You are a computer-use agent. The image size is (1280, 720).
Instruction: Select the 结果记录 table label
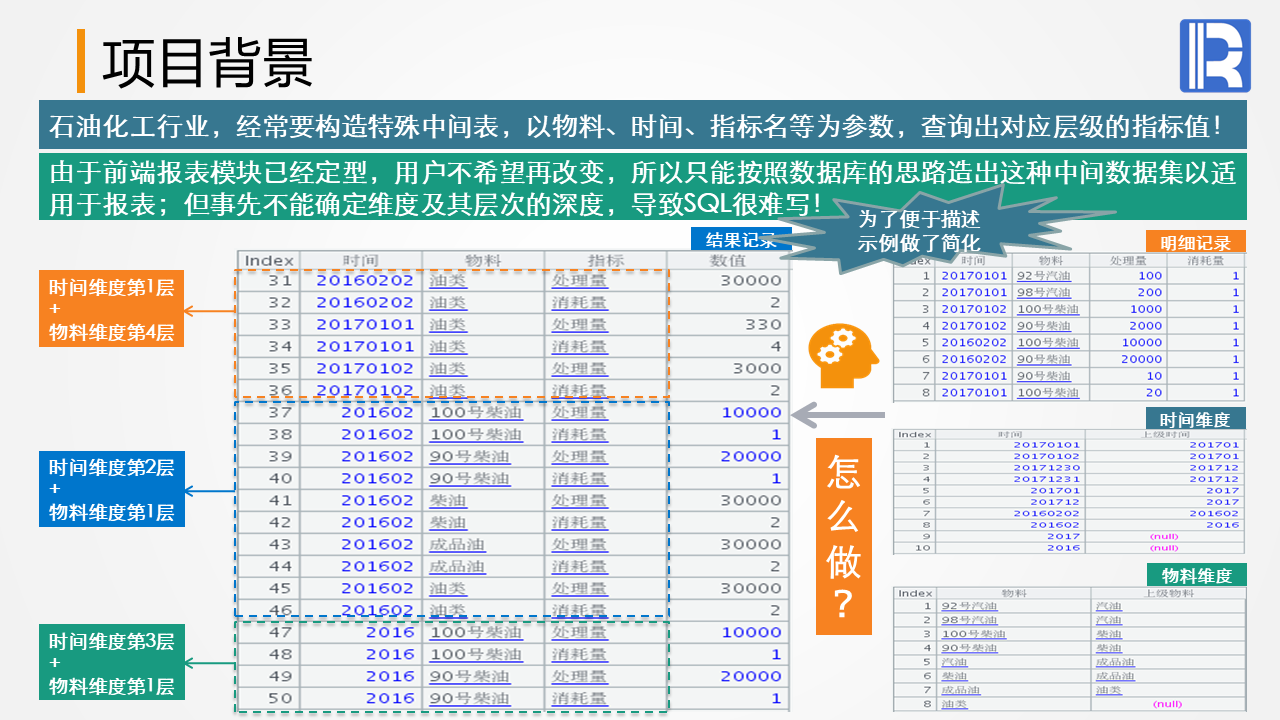pyautogui.click(x=740, y=239)
